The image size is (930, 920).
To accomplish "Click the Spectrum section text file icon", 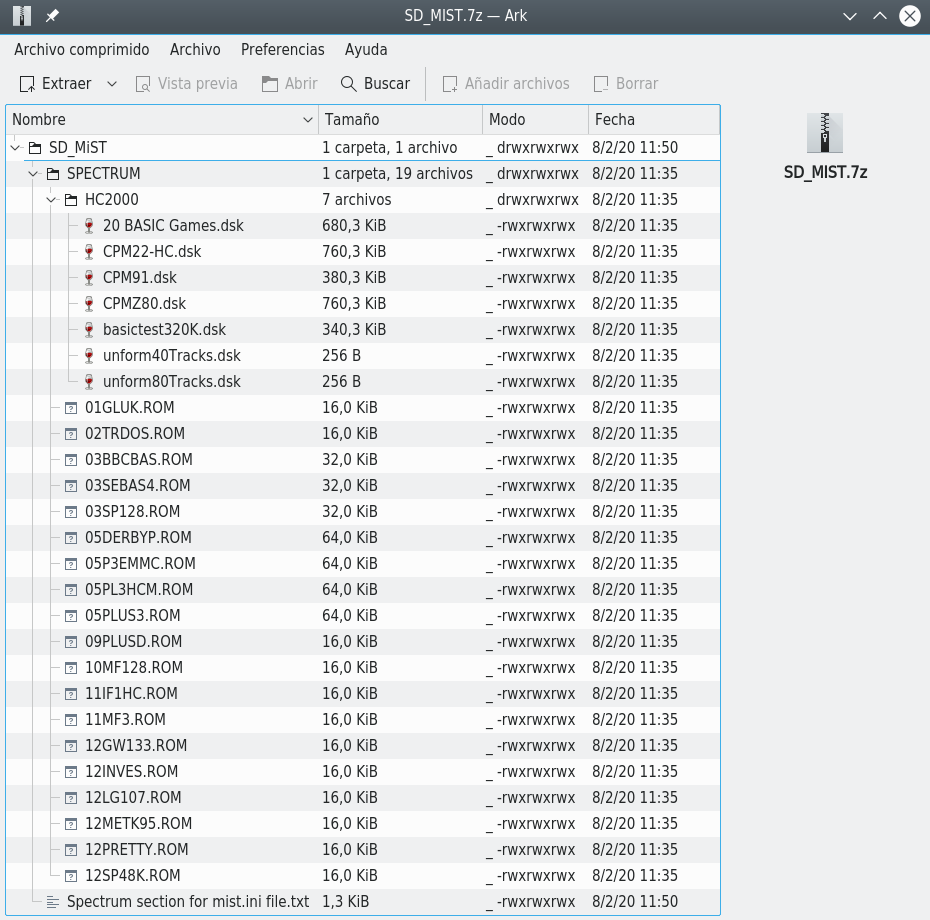I will click(x=53, y=903).
